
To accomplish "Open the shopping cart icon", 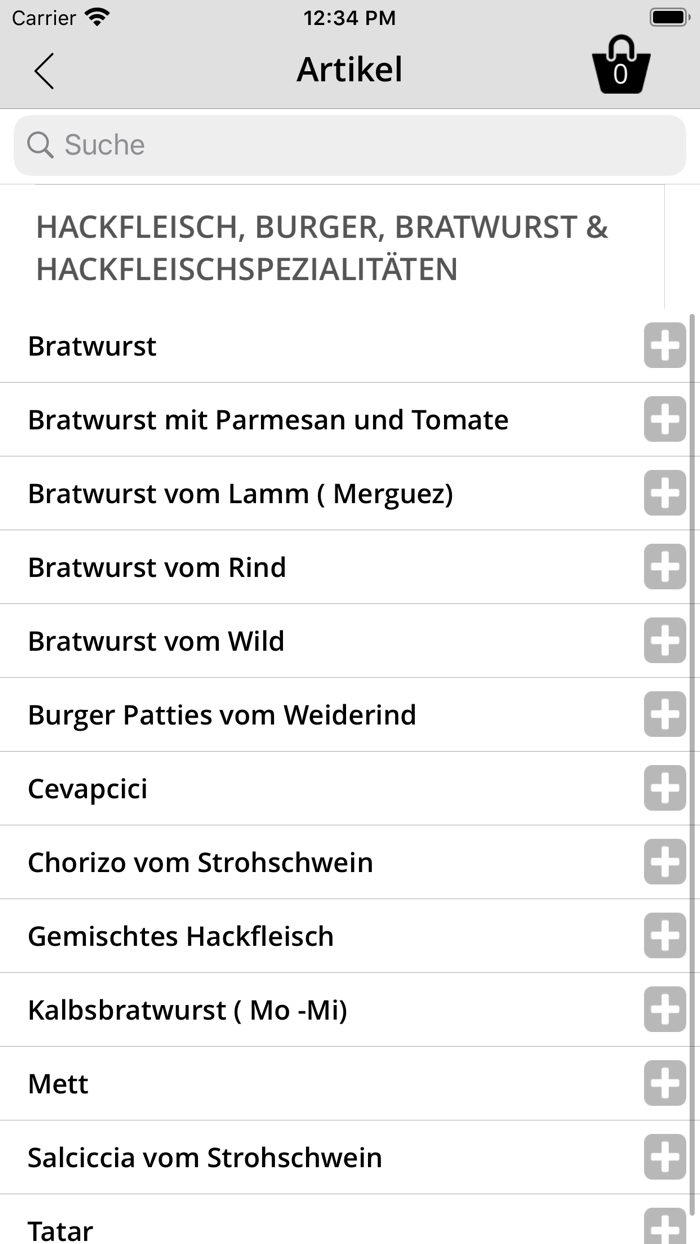I will coord(622,65).
